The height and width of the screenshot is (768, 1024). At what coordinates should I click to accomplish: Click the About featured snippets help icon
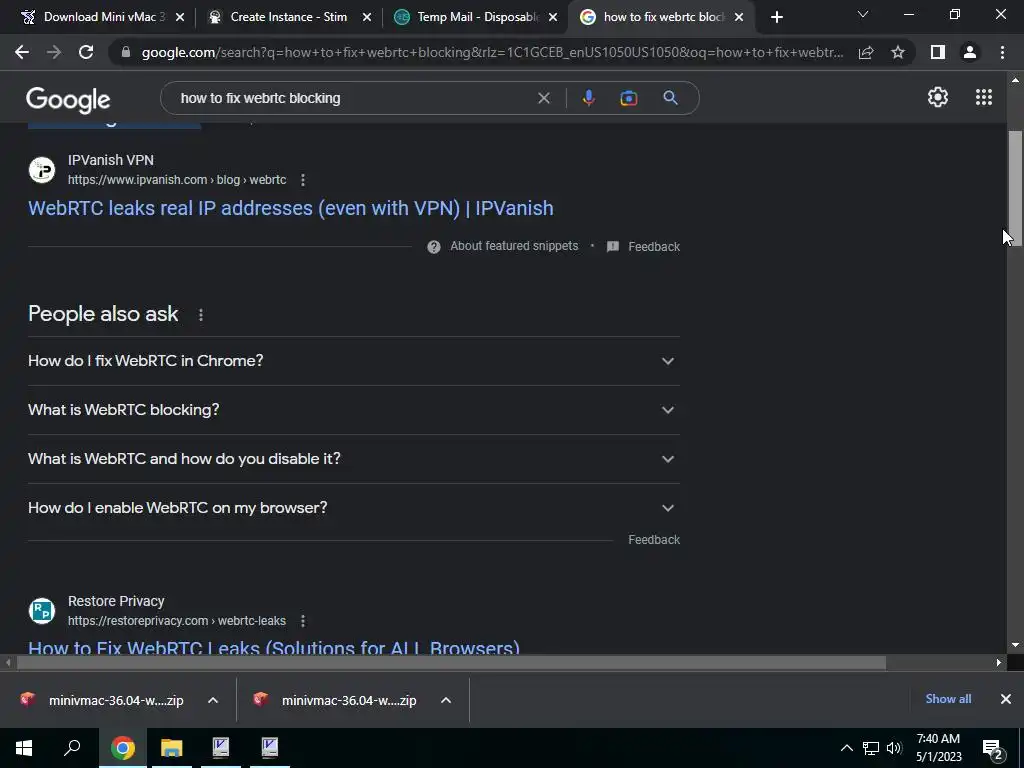click(x=434, y=247)
